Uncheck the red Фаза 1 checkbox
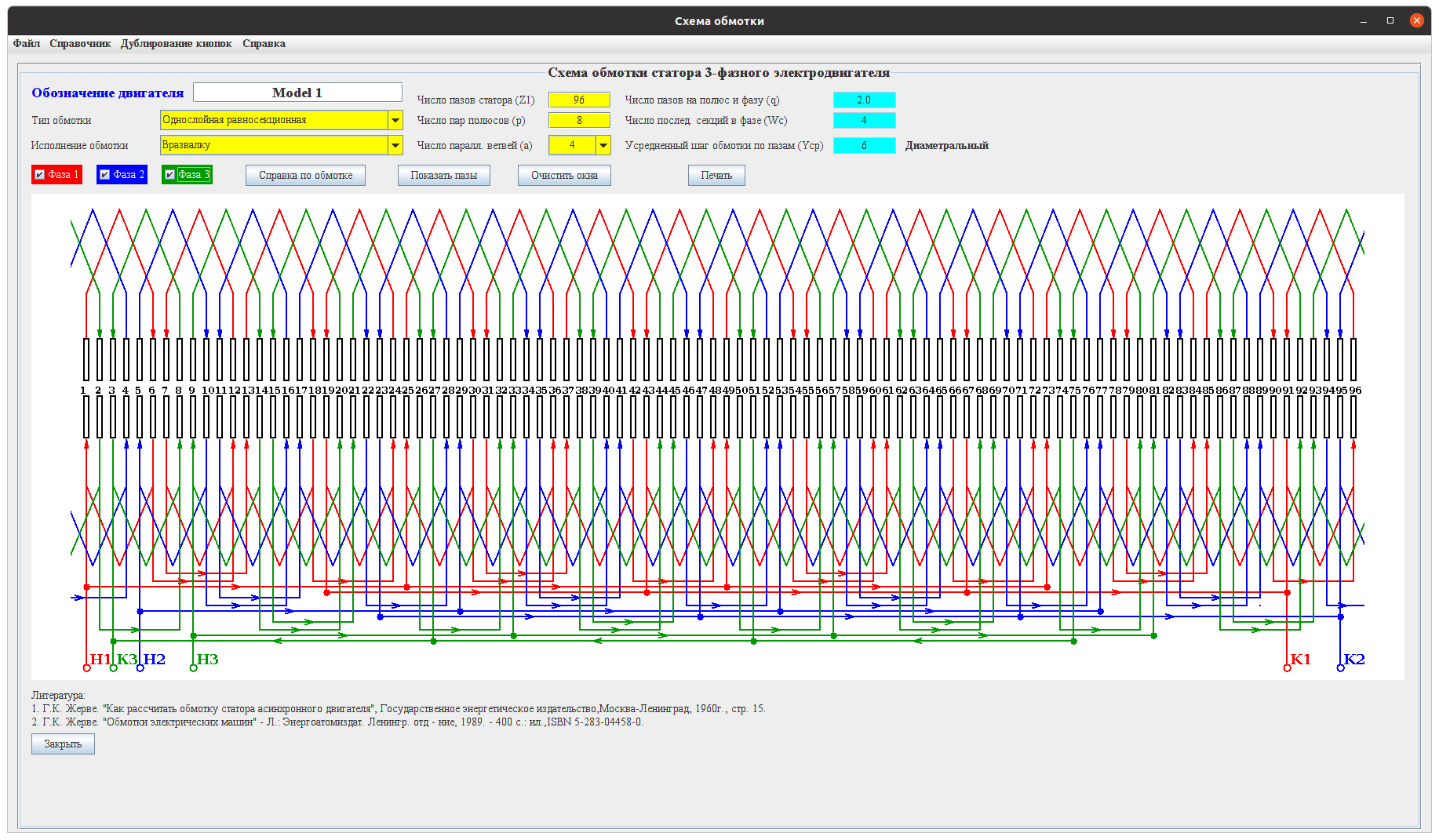This screenshot has width=1439, height=840. 40,175
